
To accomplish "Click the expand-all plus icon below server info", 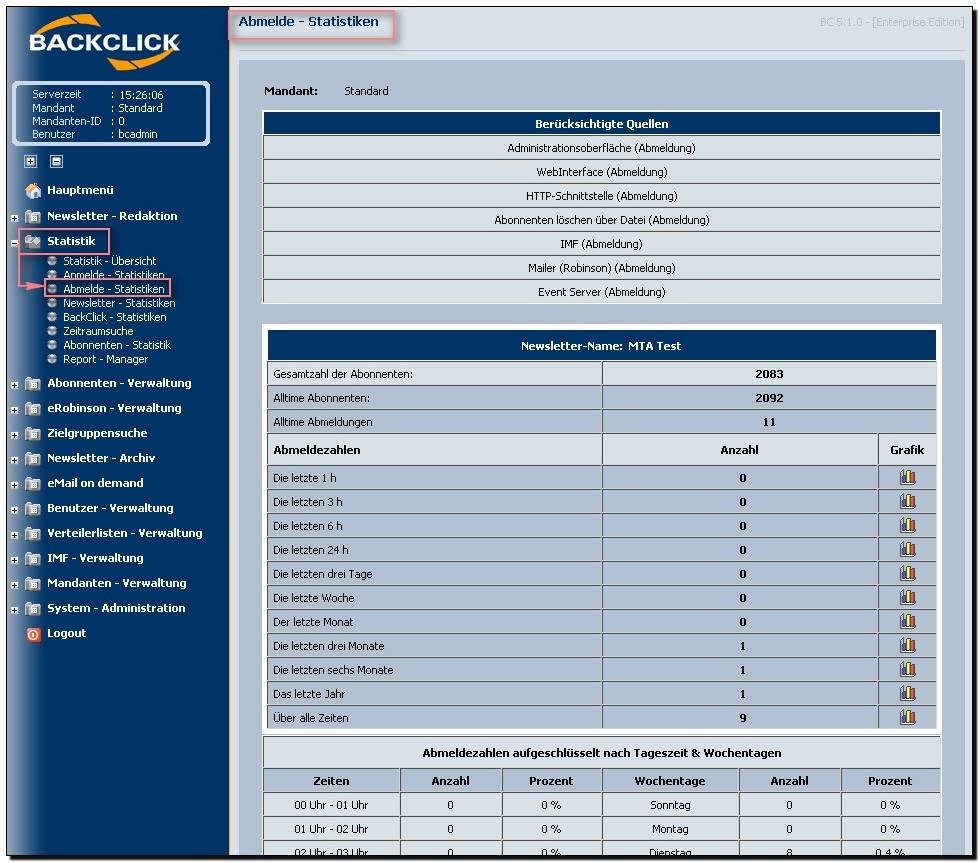I will [30, 161].
